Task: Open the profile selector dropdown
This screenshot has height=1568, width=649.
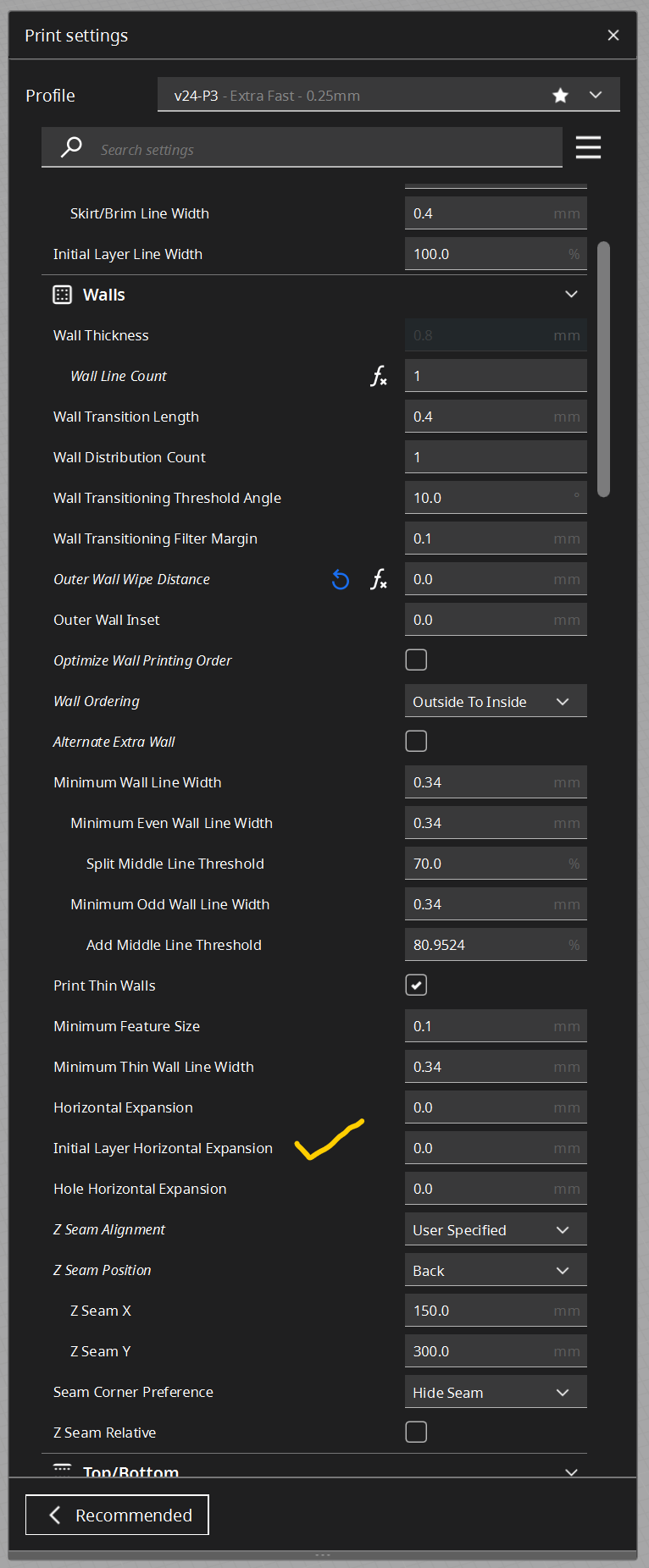Action: 596,95
